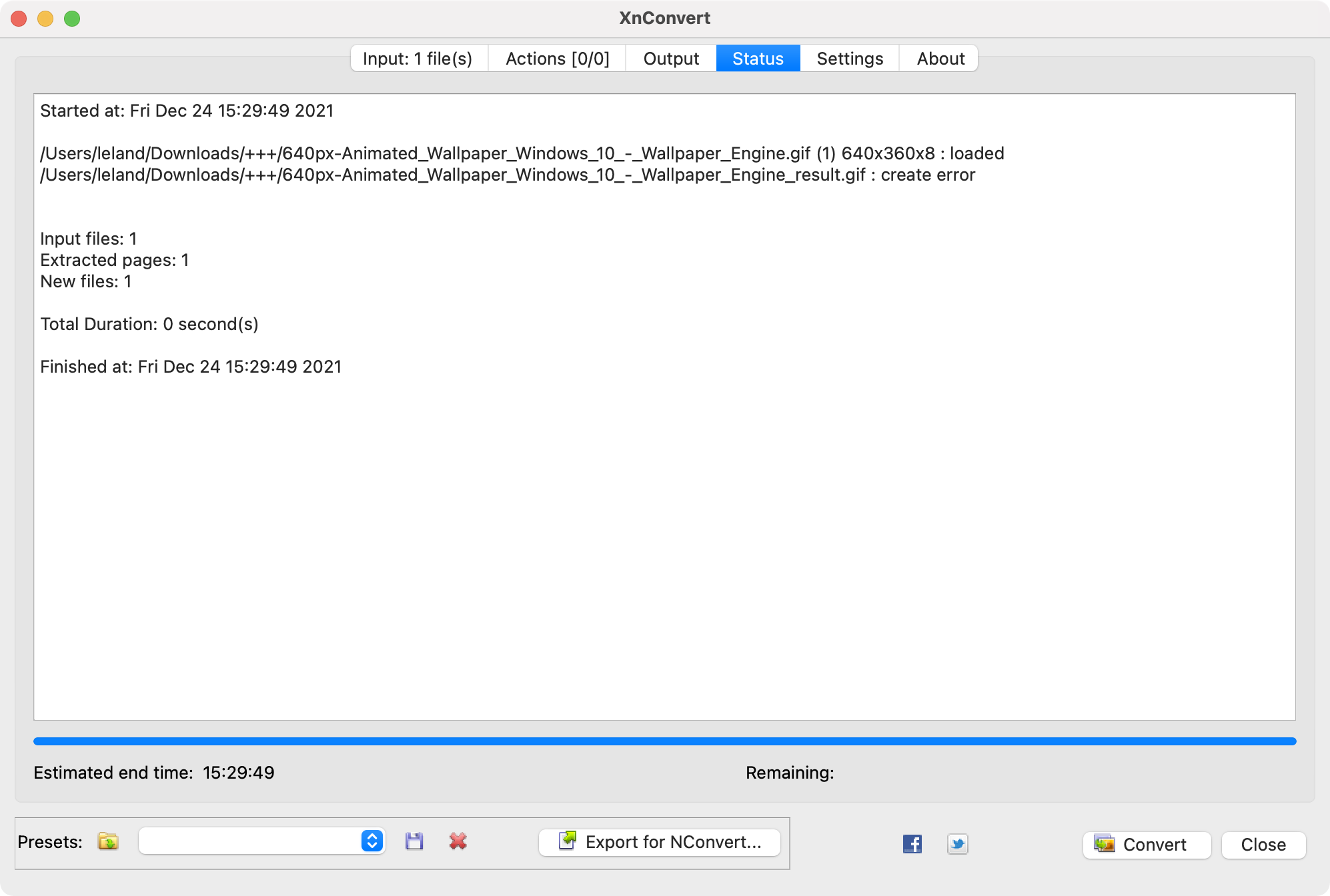This screenshot has width=1330, height=896.
Task: Select the Status tab
Action: click(x=758, y=59)
